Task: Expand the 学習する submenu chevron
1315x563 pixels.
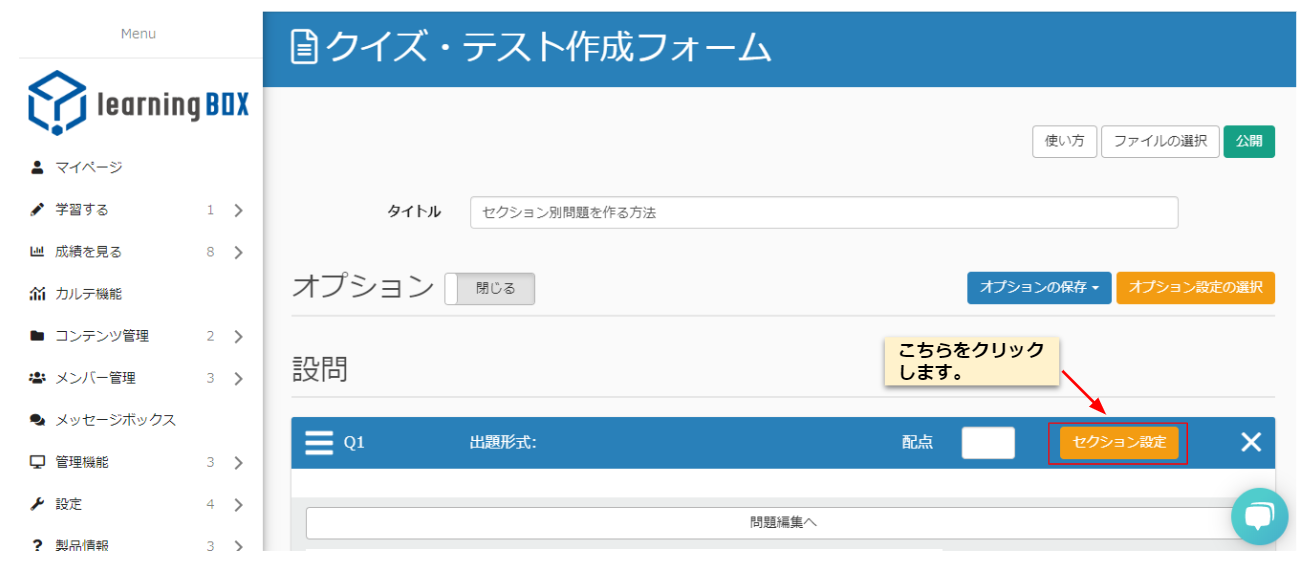Action: [238, 210]
